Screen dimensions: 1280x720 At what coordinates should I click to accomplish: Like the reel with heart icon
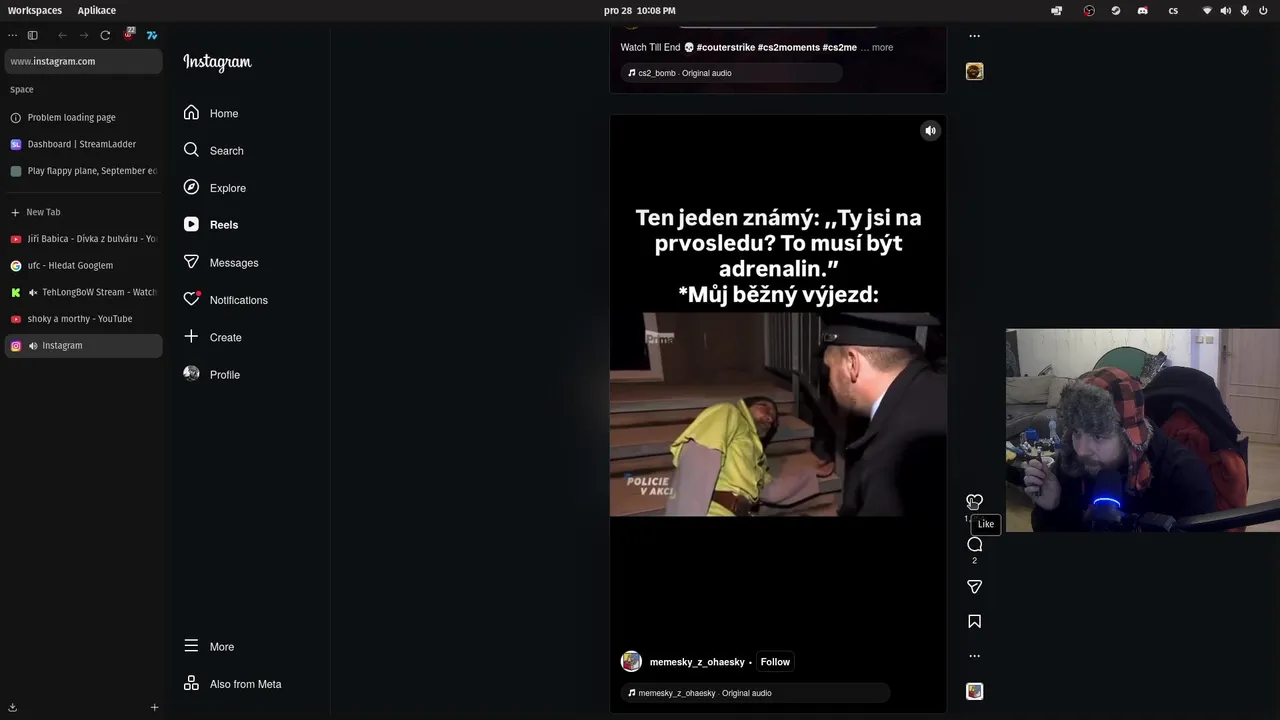click(974, 501)
